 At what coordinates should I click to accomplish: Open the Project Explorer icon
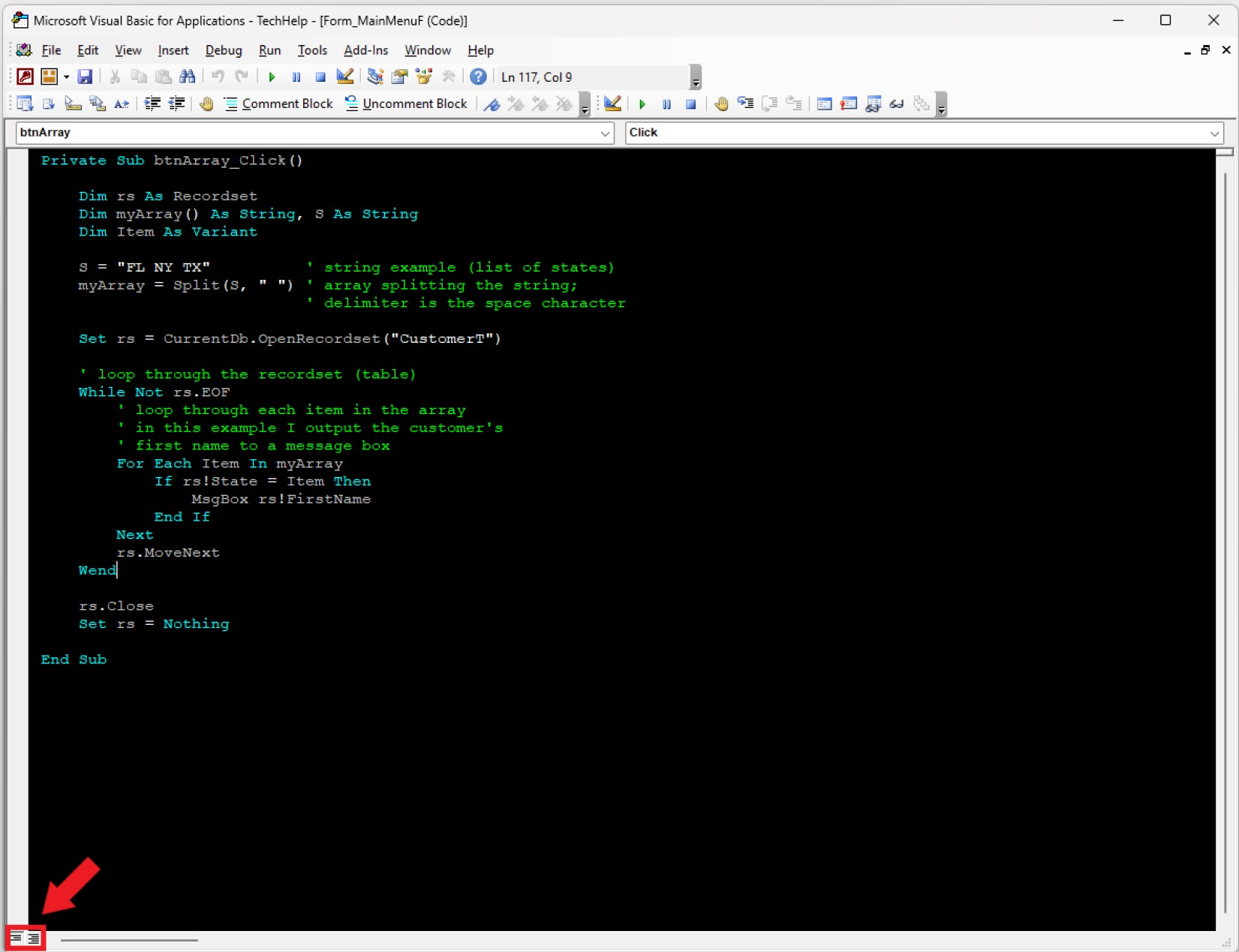[375, 77]
